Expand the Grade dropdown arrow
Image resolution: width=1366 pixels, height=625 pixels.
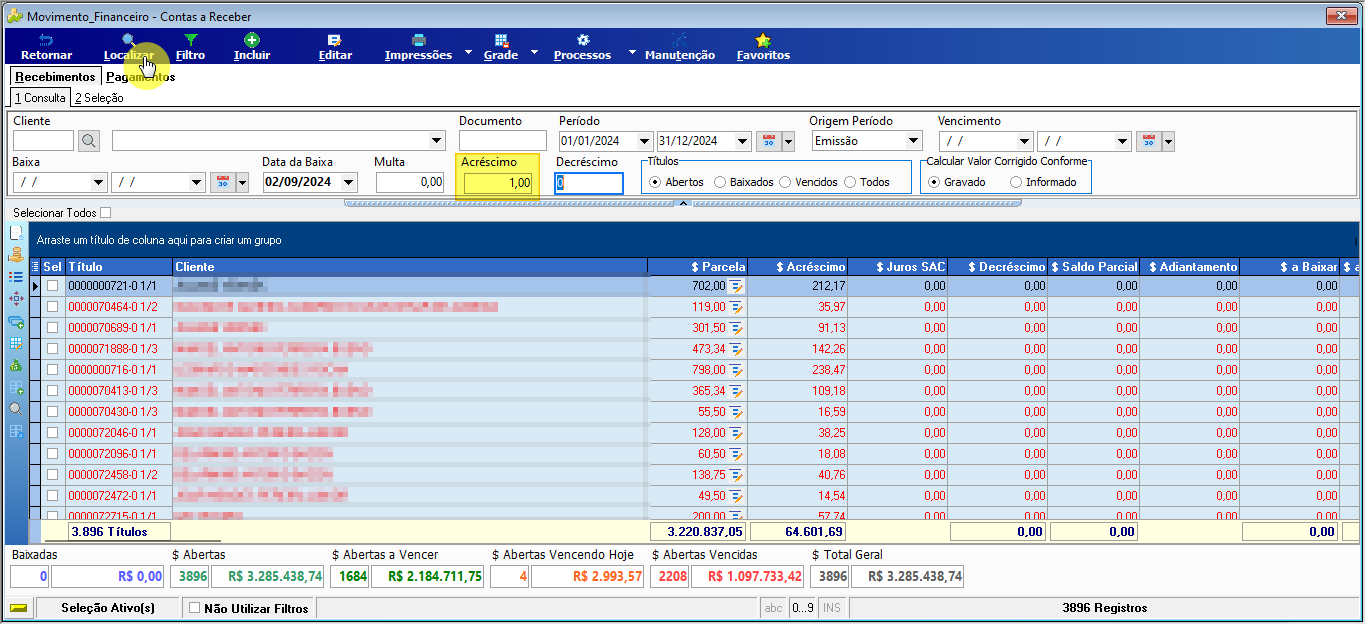point(534,50)
